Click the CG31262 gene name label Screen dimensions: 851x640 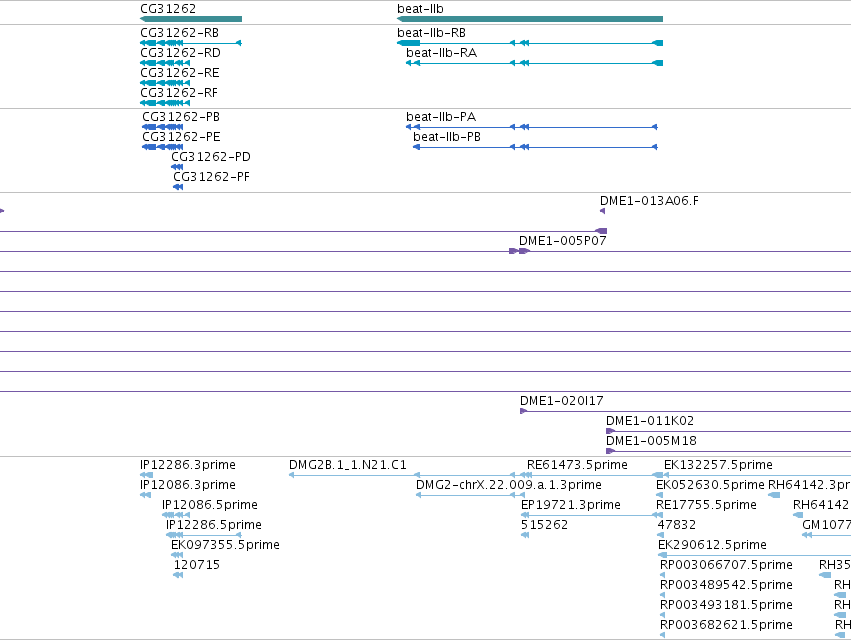tap(168, 9)
